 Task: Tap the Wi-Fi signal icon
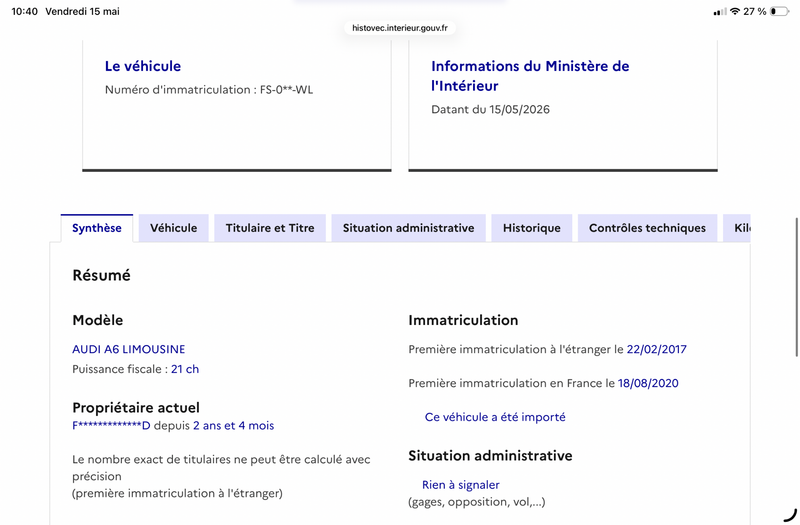point(735,11)
